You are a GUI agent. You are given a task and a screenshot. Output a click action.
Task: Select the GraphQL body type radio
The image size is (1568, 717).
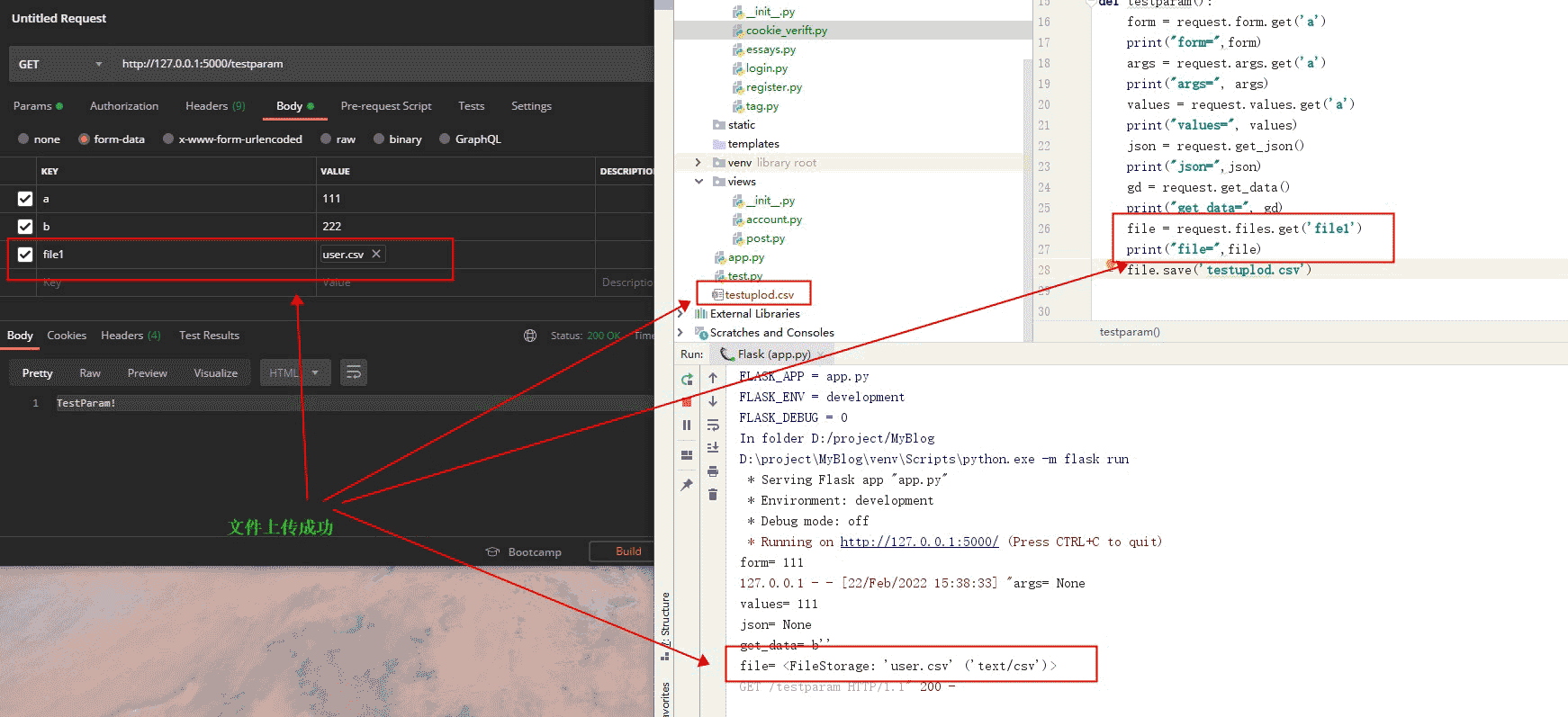(445, 139)
